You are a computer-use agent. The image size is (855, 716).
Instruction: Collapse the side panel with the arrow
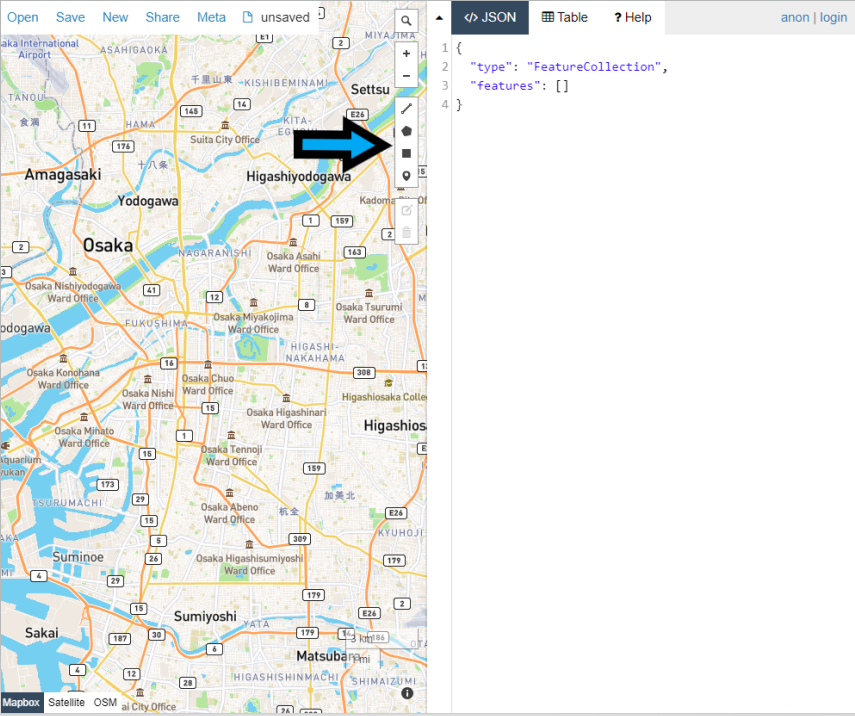439,17
